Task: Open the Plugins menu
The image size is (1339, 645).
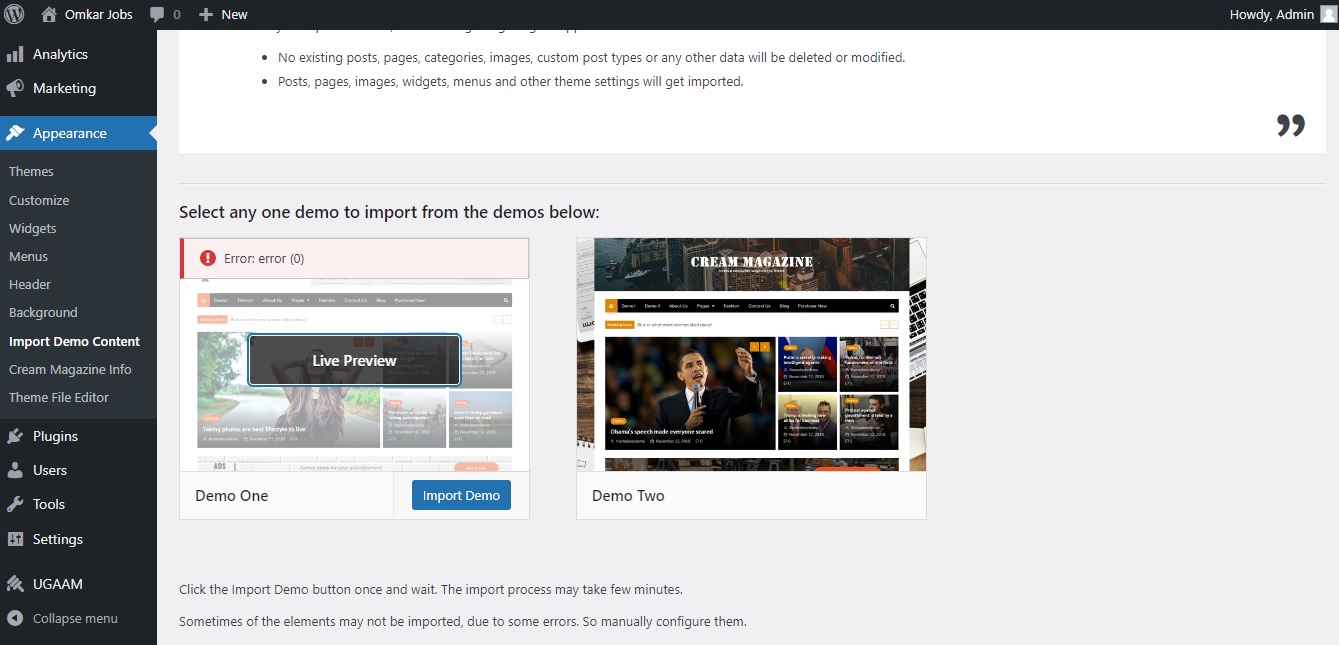Action: pos(55,436)
